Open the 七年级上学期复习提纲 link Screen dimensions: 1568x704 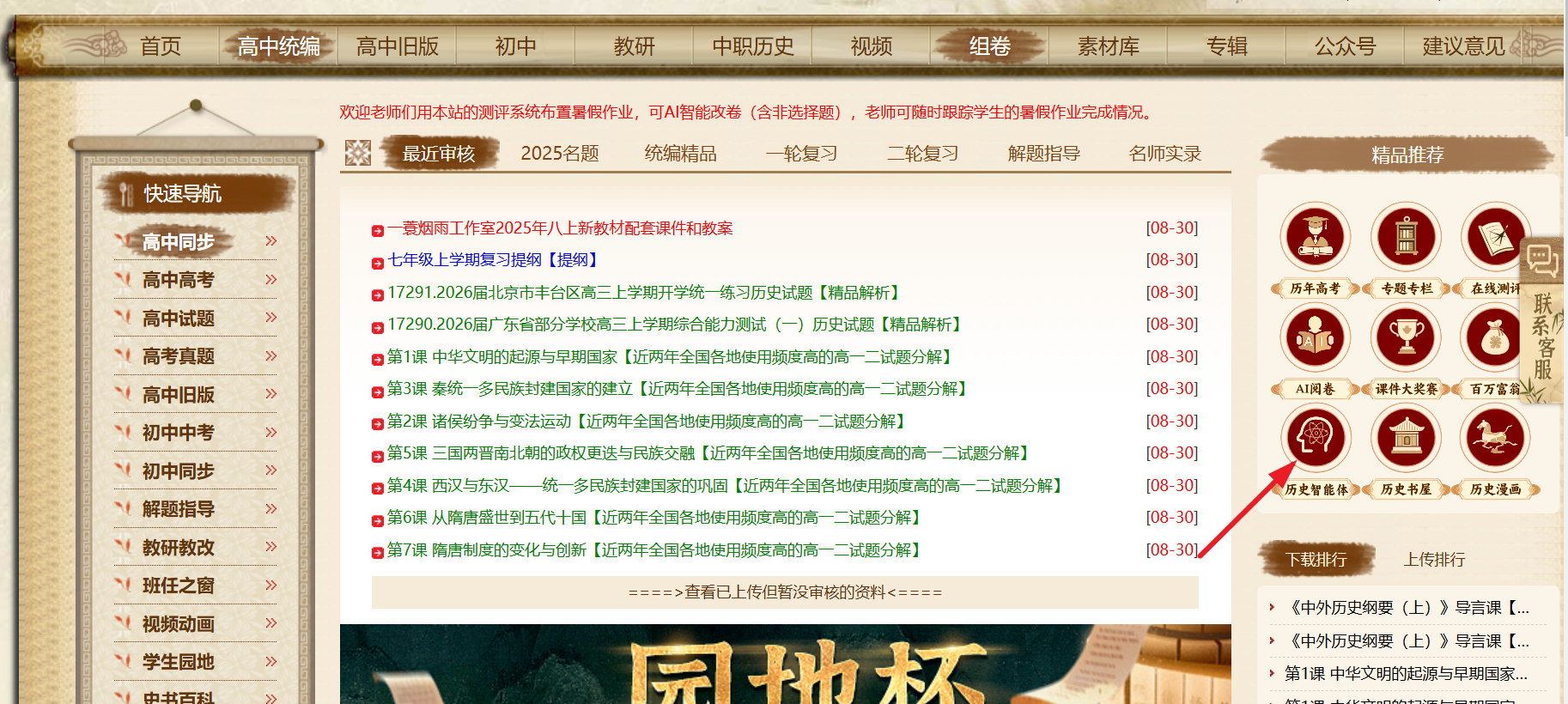pyautogui.click(x=493, y=260)
